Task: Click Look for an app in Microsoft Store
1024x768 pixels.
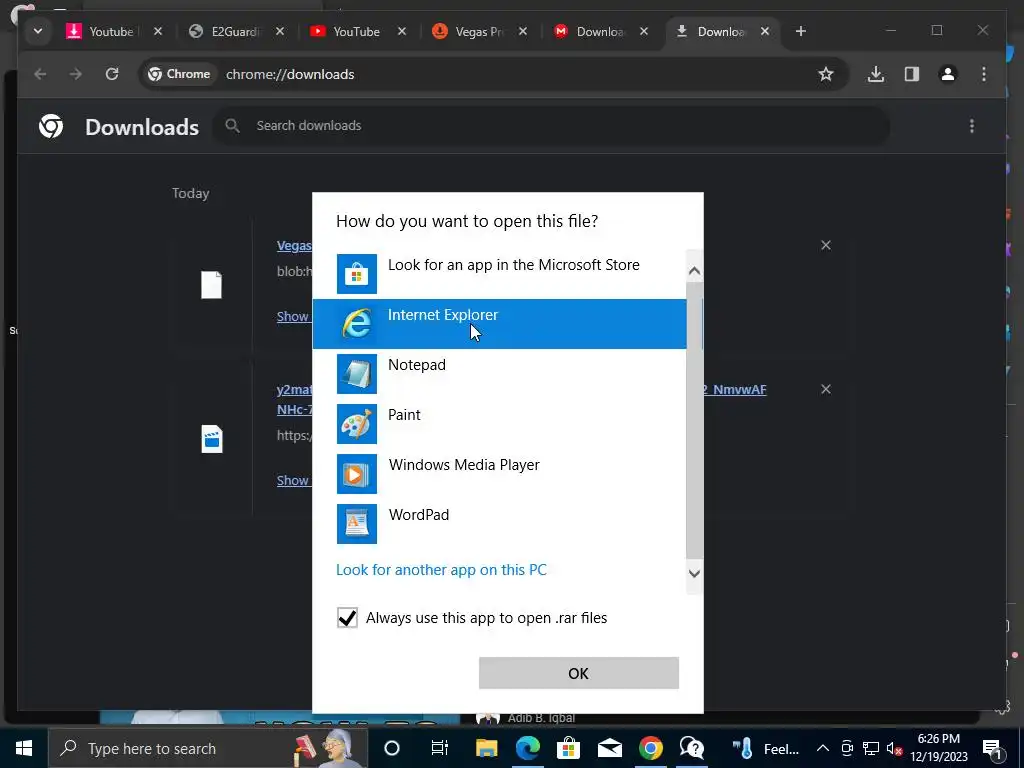Action: coord(500,274)
